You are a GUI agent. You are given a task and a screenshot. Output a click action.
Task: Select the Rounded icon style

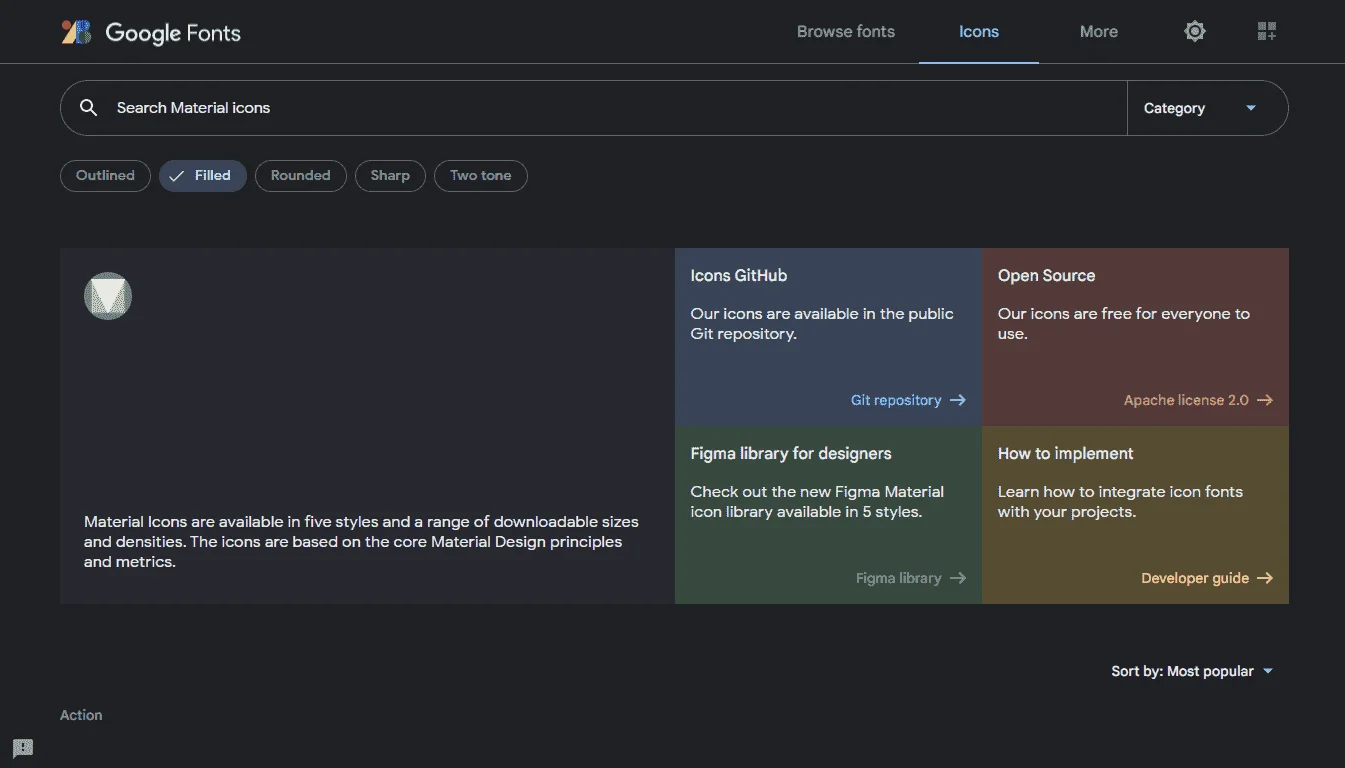pyautogui.click(x=301, y=176)
